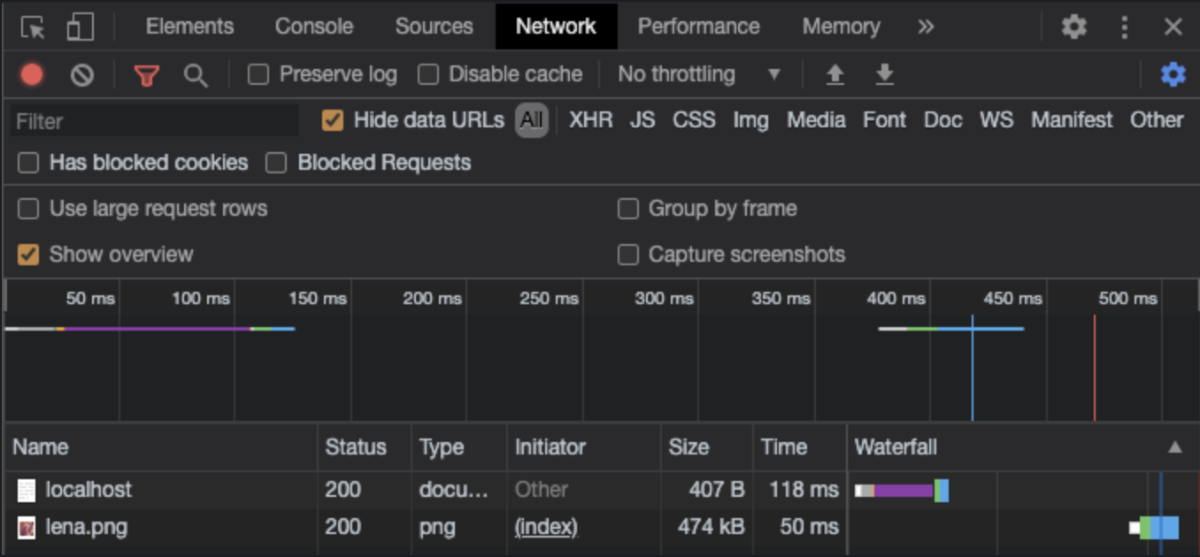Toggle the device toolbar icon
This screenshot has height=557, width=1200.
tap(80, 27)
